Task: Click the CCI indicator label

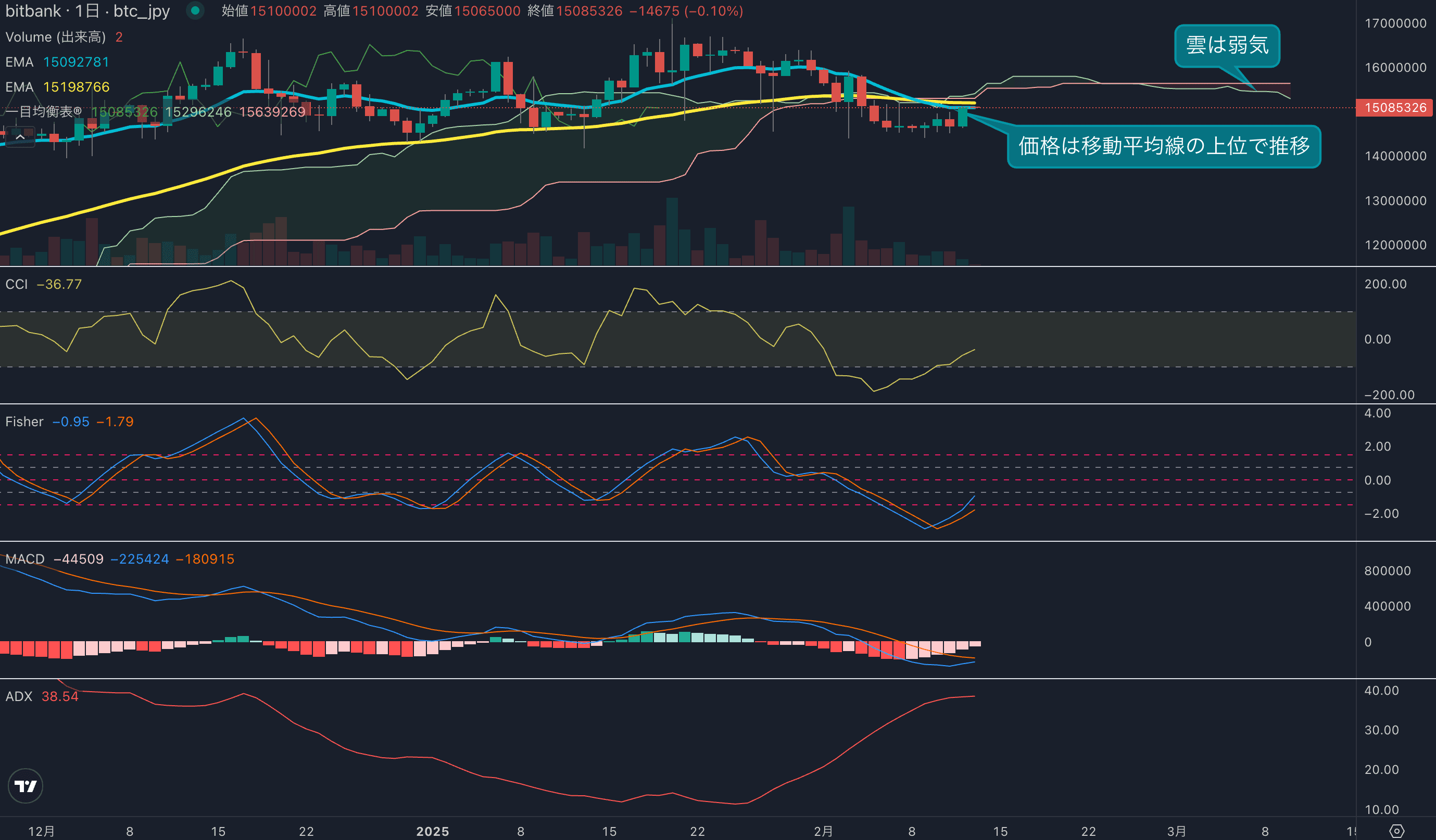Action: (x=17, y=284)
